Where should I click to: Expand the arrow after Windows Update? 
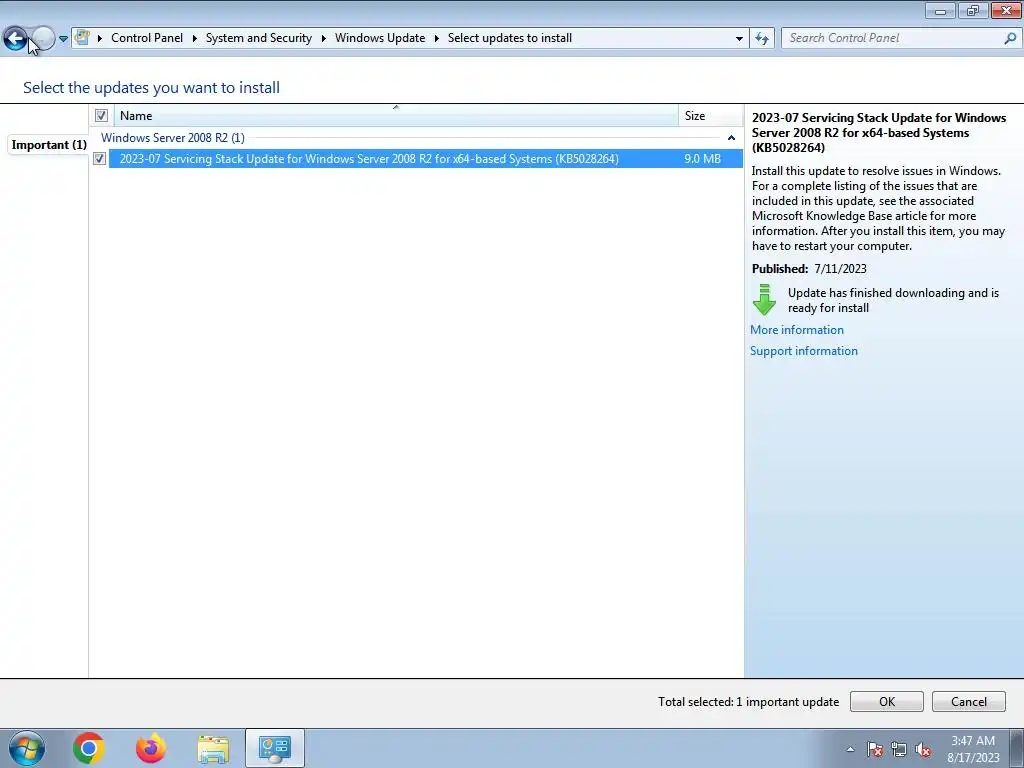pos(437,39)
